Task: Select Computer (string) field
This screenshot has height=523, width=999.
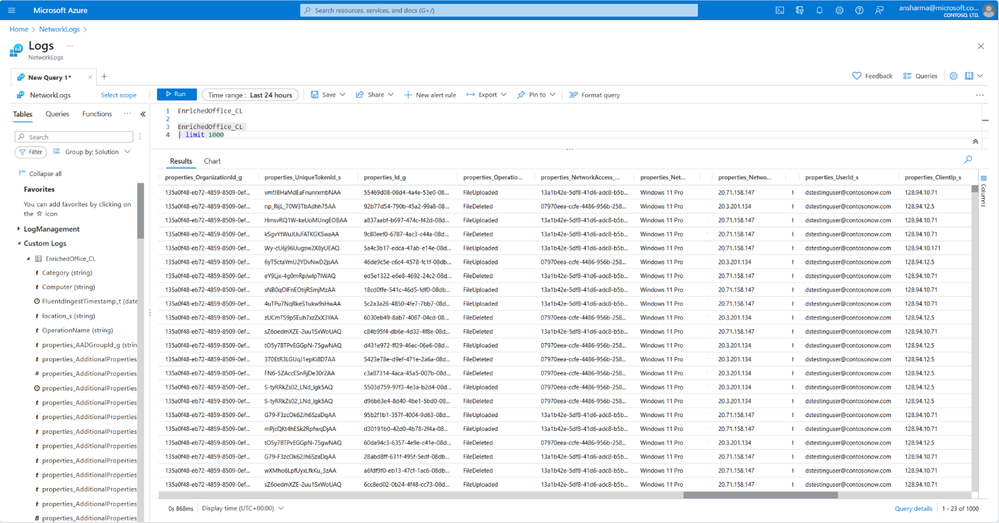Action: tap(68, 287)
